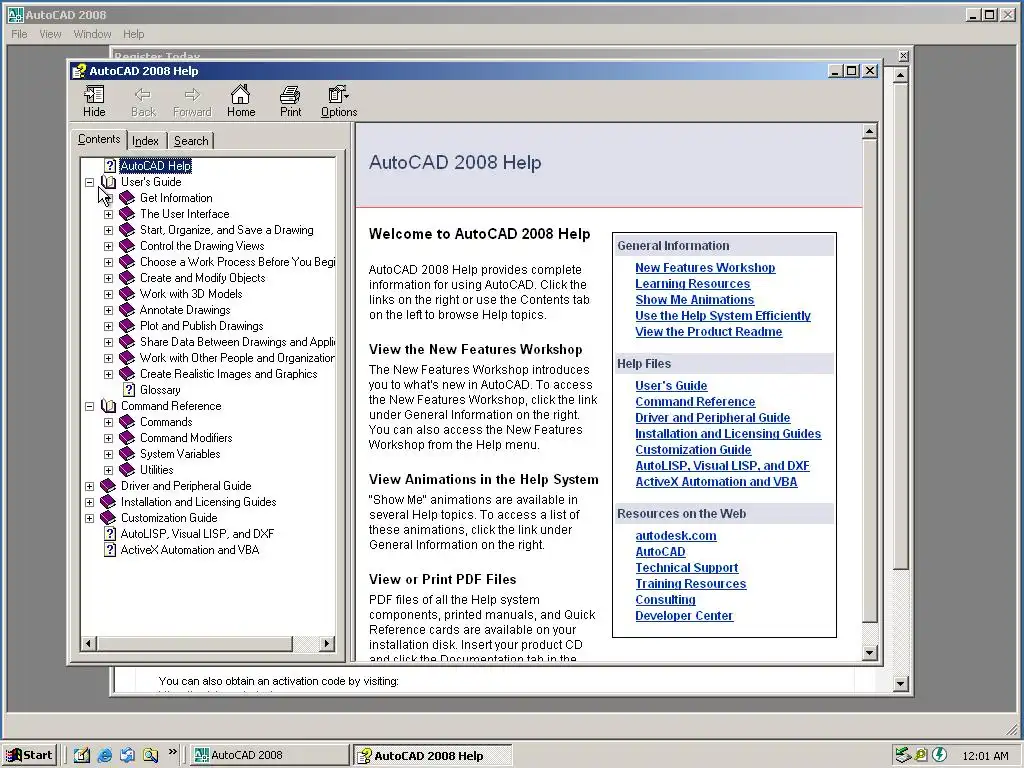Click the book icon beside System Variables
Image resolution: width=1024 pixels, height=768 pixels.
tap(127, 454)
